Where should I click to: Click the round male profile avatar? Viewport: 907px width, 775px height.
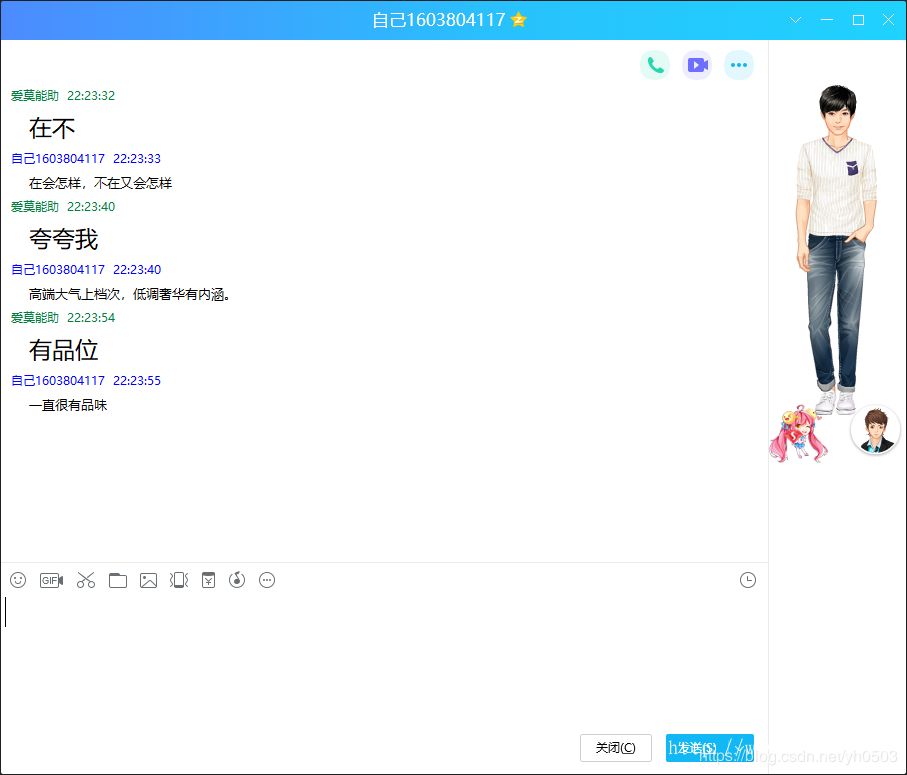875,430
